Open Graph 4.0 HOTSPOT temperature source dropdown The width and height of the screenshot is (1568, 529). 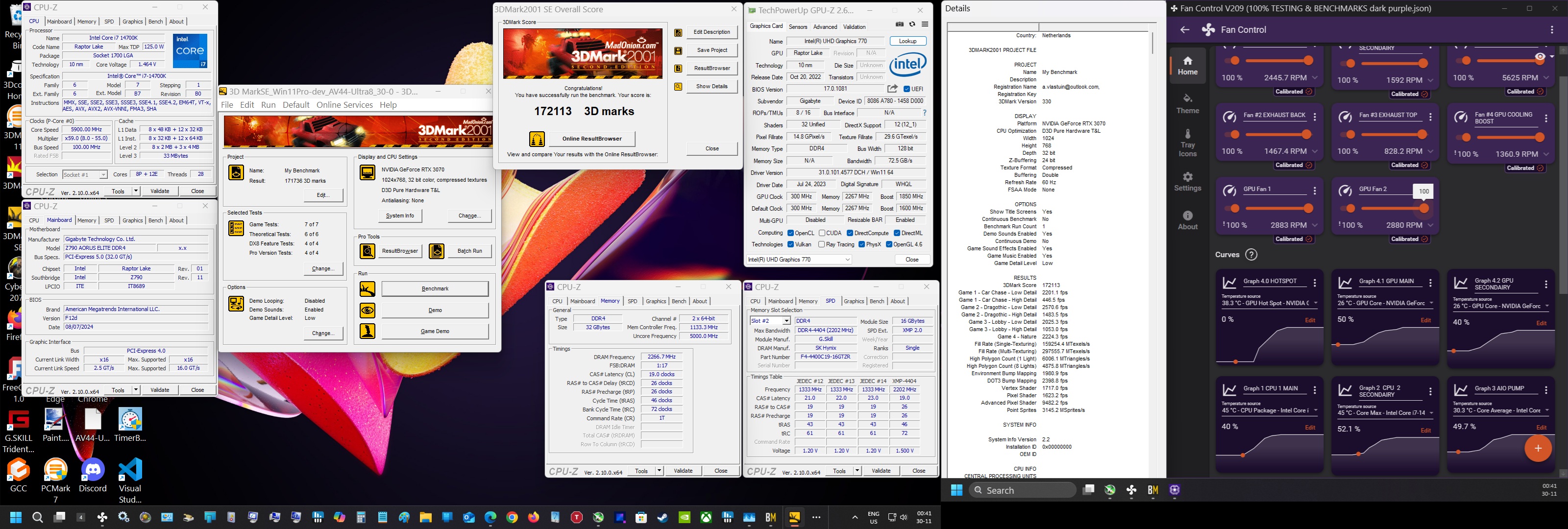[x=1271, y=303]
